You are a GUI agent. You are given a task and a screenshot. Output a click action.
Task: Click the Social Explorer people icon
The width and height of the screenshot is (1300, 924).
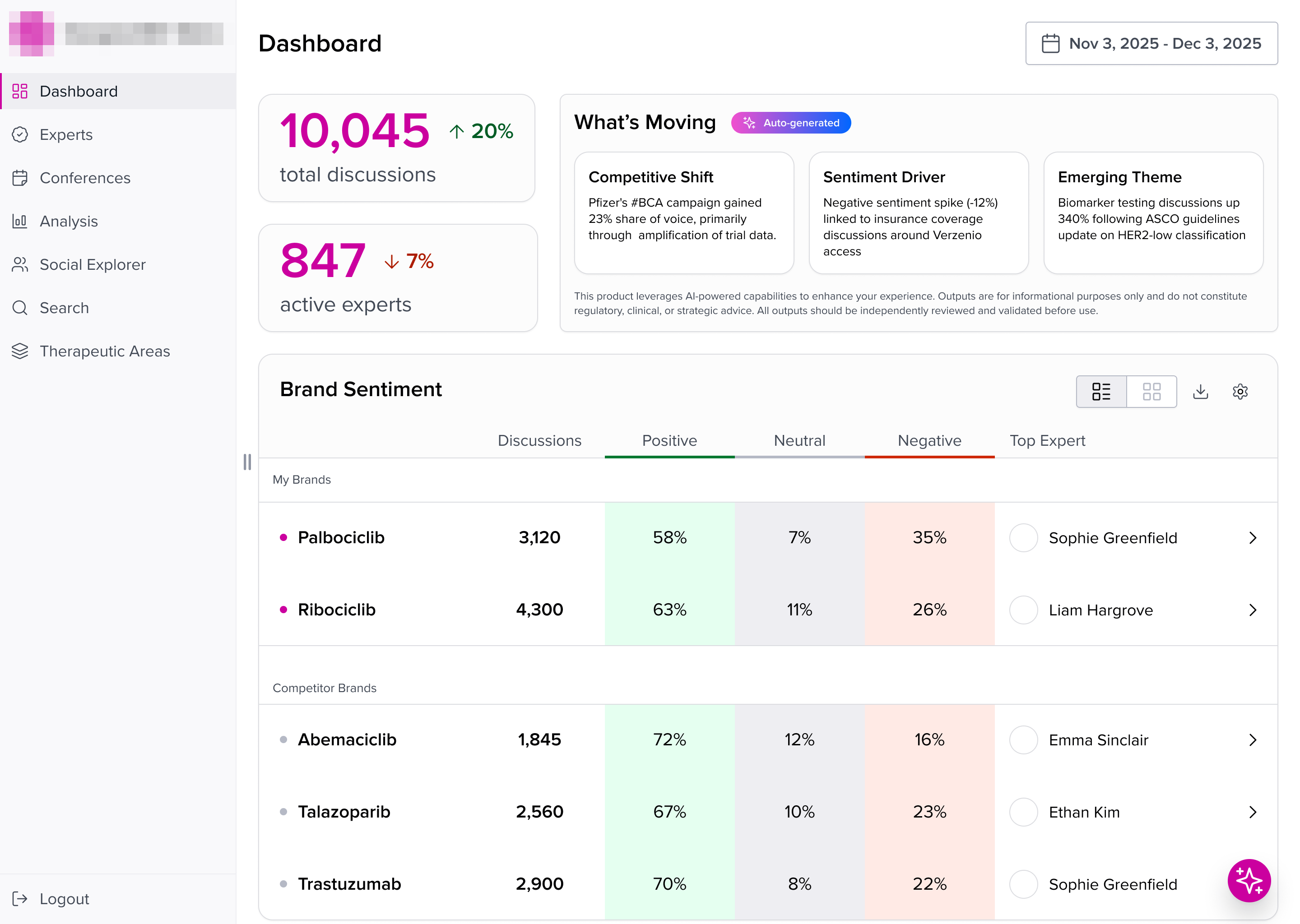point(20,264)
